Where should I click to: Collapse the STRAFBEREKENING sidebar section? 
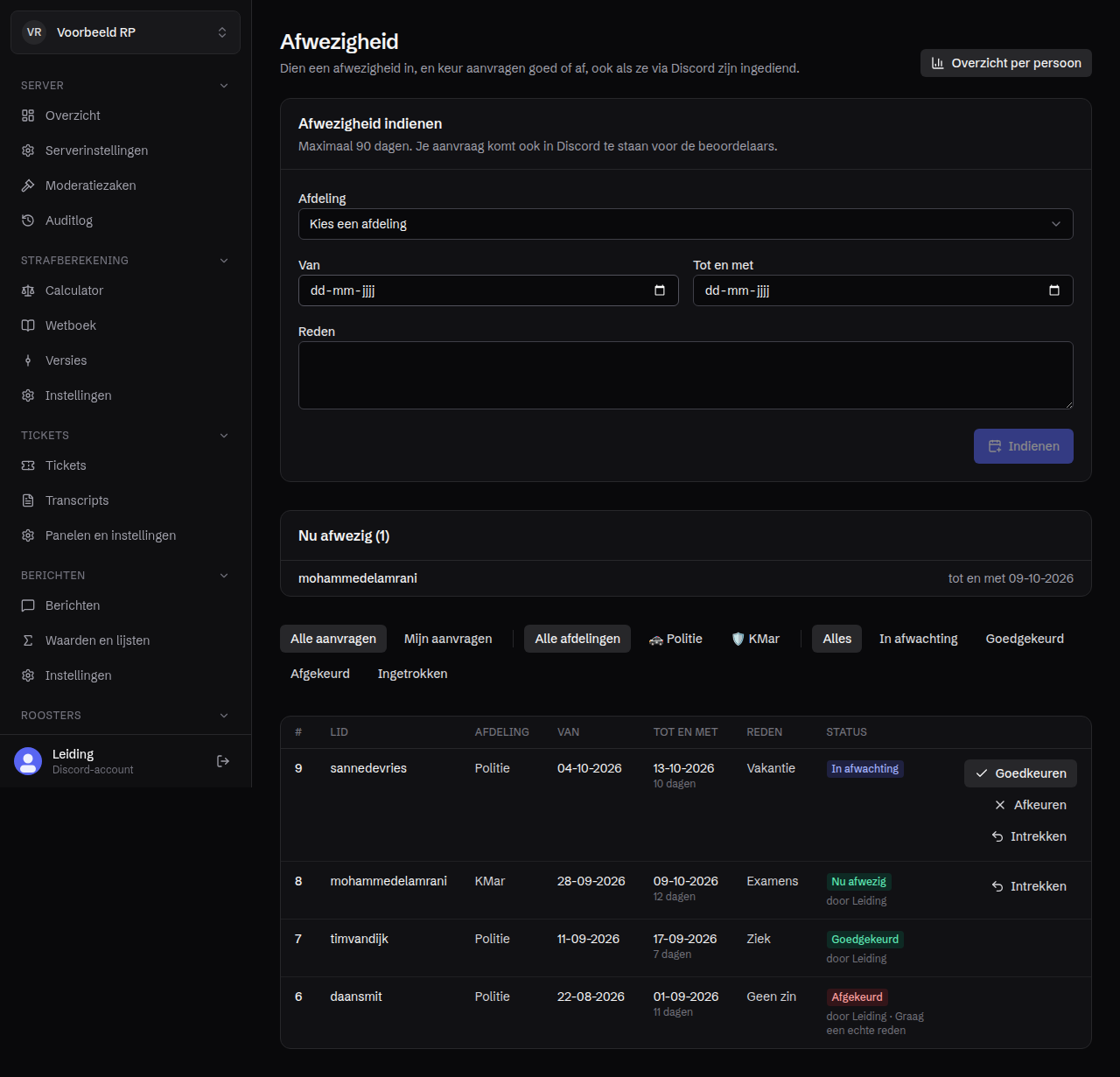224,261
